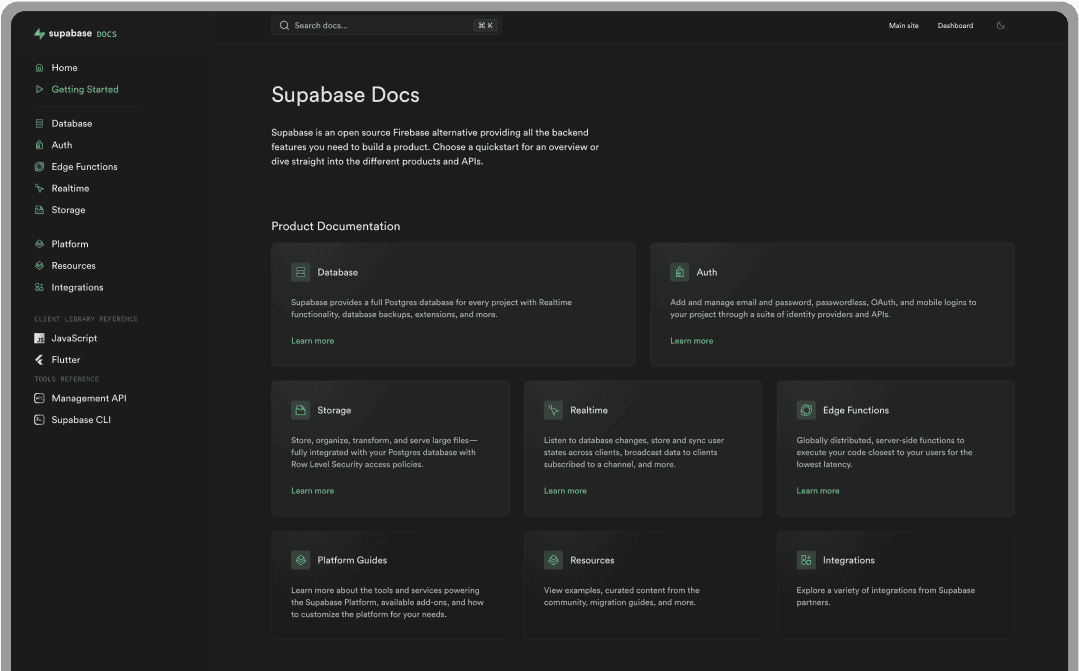Click the Supabase lightning bolt logo
This screenshot has width=1079, height=671.
(39, 34)
